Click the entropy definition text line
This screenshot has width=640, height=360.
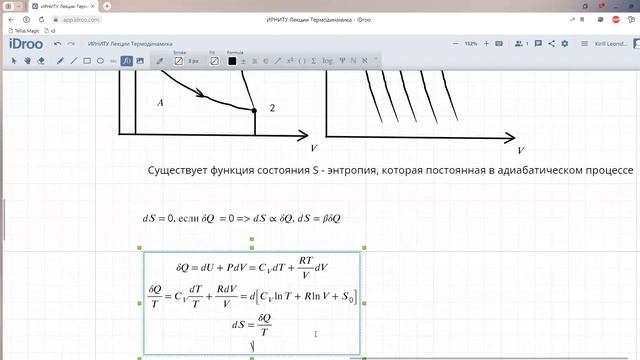coord(390,170)
